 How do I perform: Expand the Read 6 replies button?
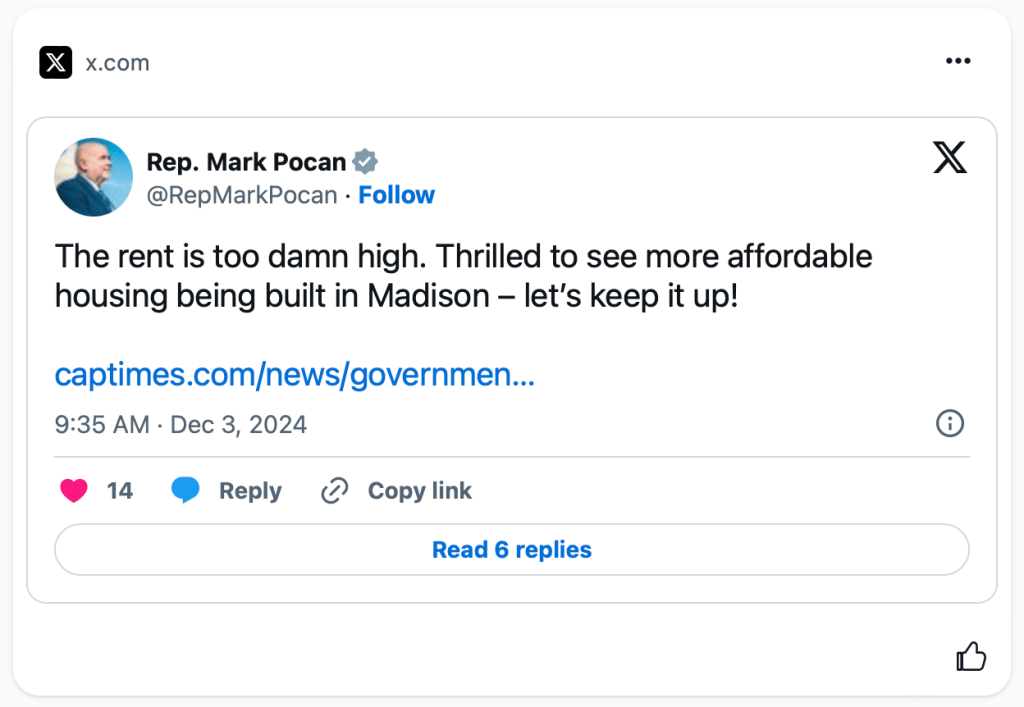512,550
